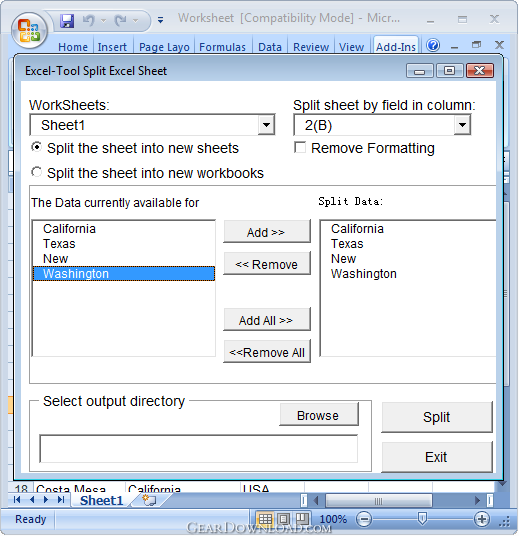Click the Sheet1 worksheet tab
Screen dimensions: 519x536
[101, 500]
